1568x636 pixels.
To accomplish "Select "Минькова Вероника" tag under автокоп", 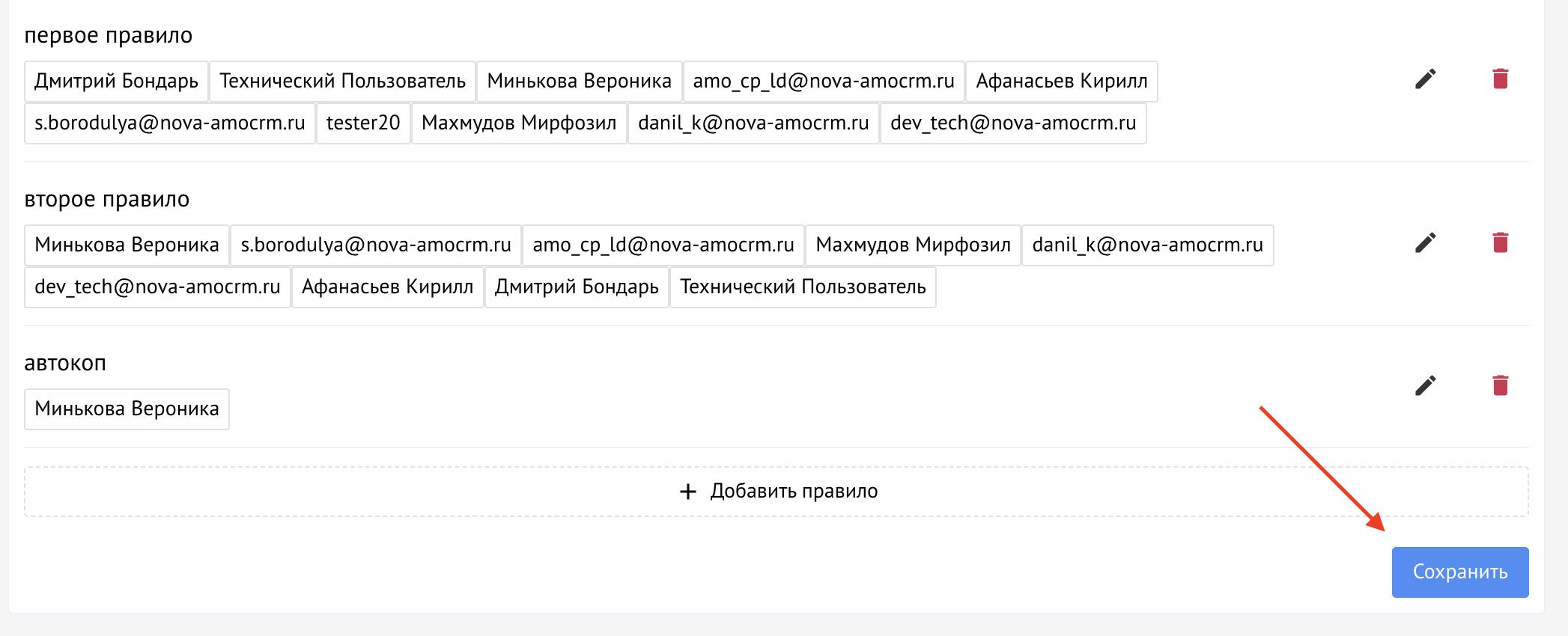I will pyautogui.click(x=127, y=409).
